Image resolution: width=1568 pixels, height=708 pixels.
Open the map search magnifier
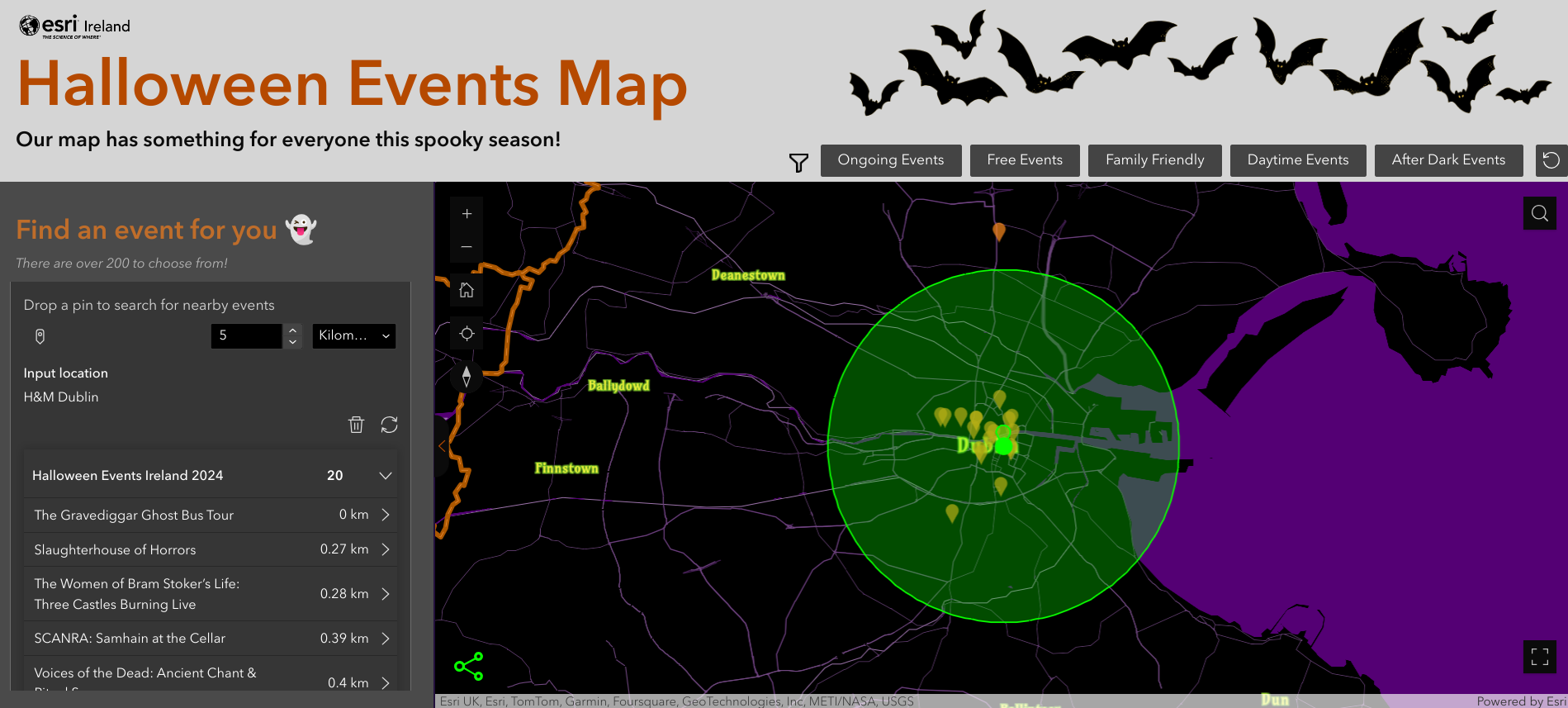pos(1539,213)
